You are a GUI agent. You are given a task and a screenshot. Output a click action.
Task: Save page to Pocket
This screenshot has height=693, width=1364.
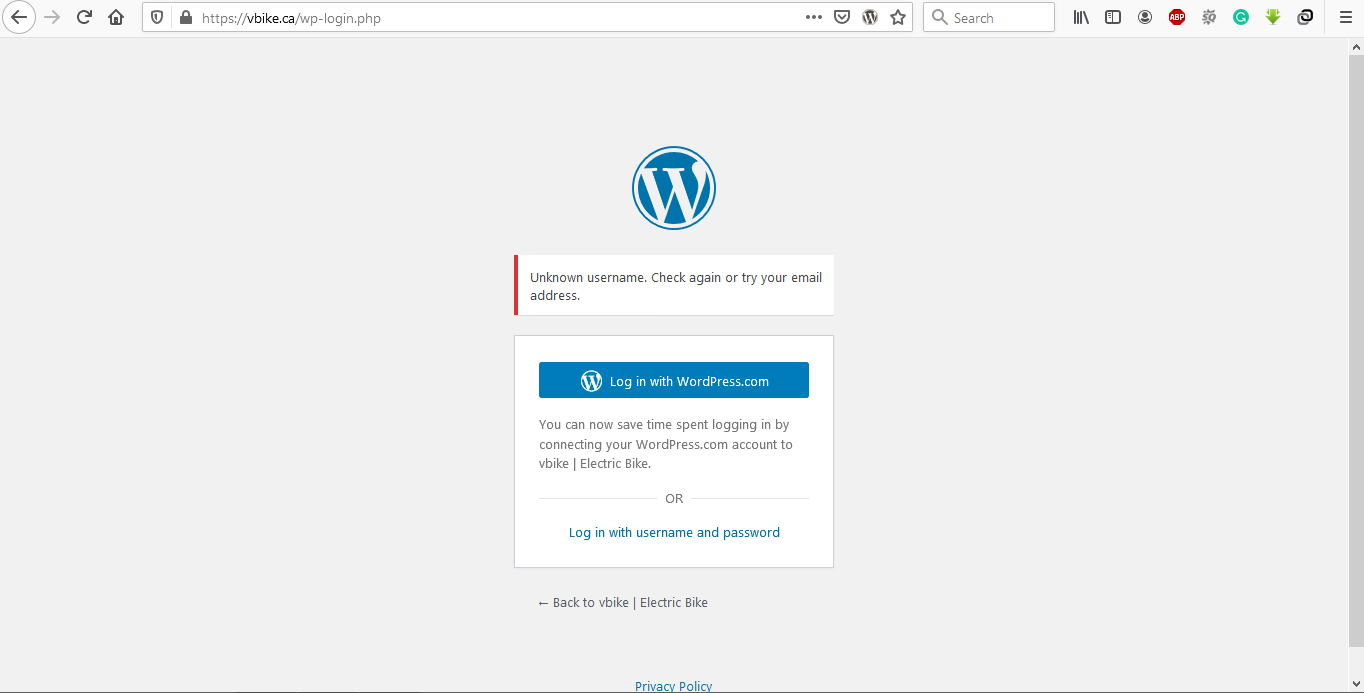coord(842,17)
